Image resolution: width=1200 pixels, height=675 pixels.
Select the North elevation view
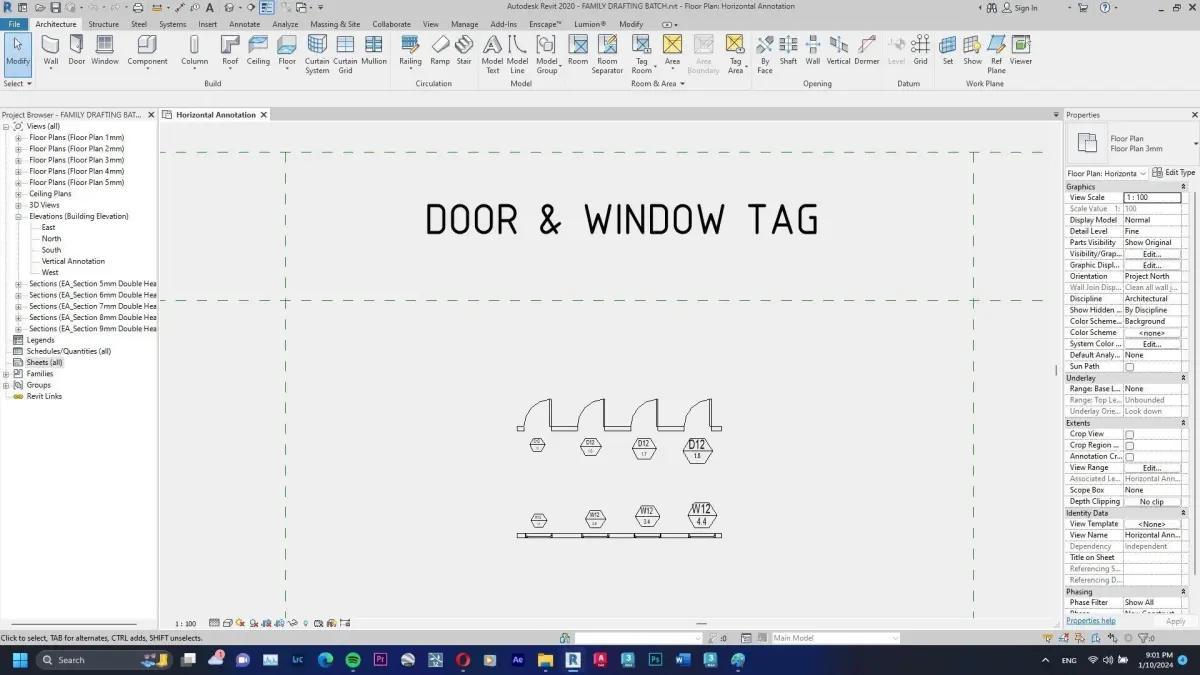(51, 239)
